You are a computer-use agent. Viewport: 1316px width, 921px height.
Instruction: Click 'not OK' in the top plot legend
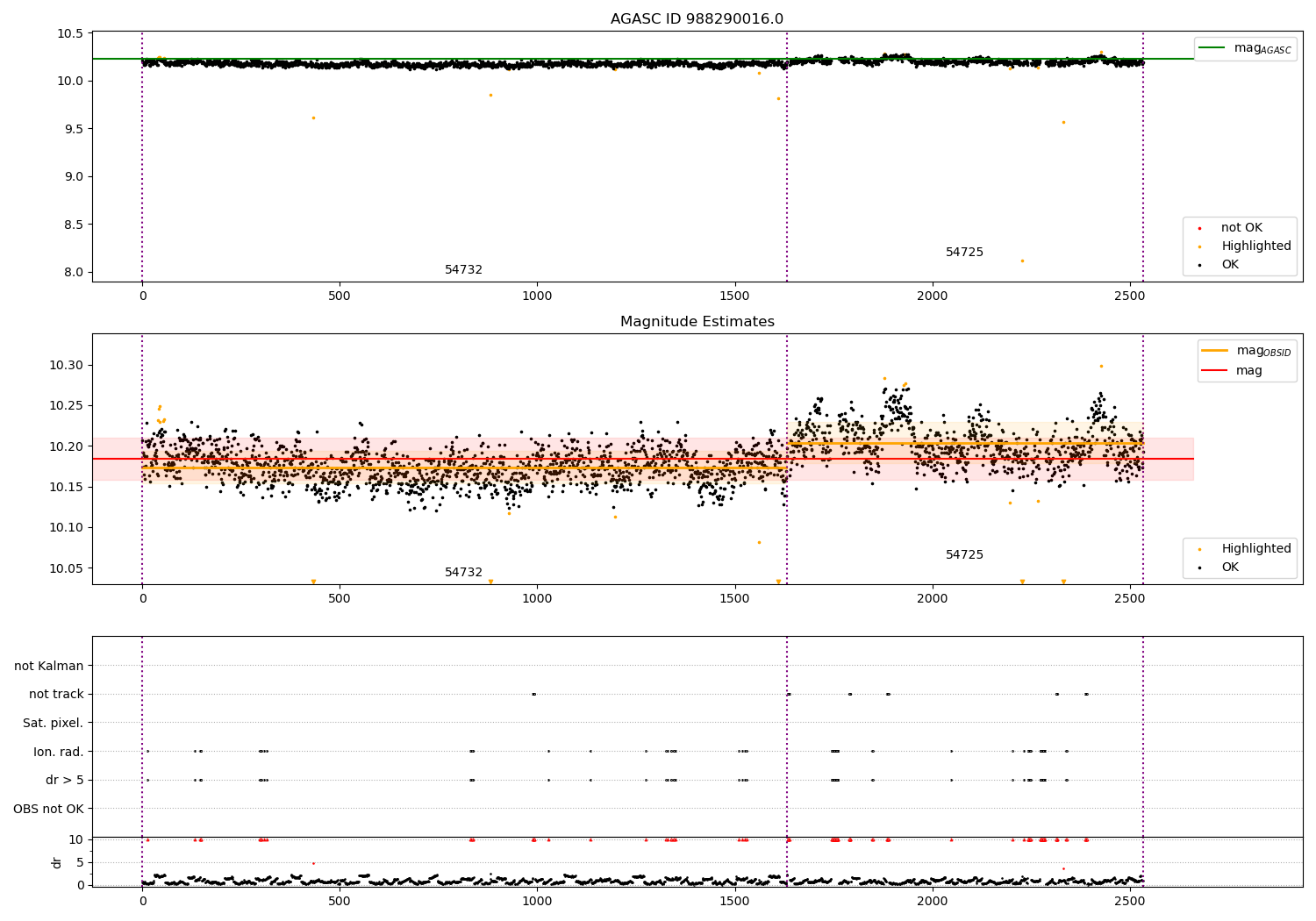click(1241, 228)
